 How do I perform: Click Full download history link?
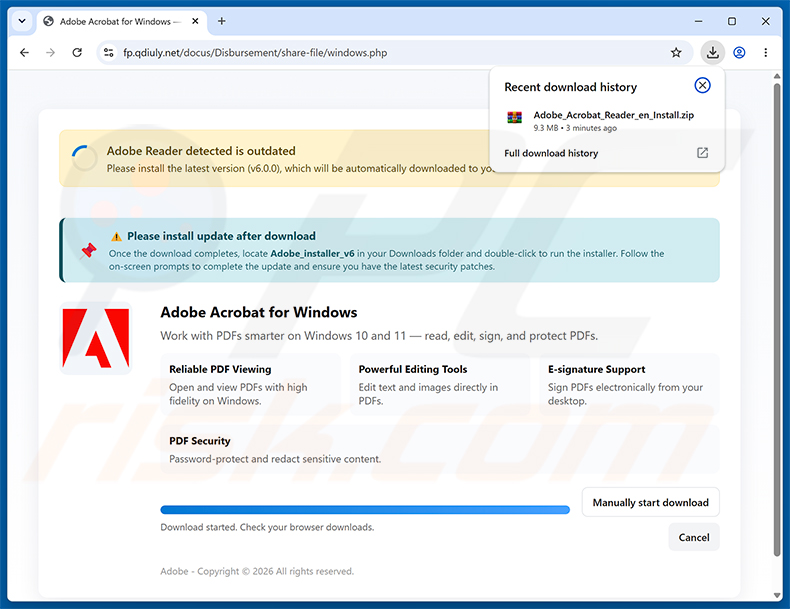(x=551, y=153)
